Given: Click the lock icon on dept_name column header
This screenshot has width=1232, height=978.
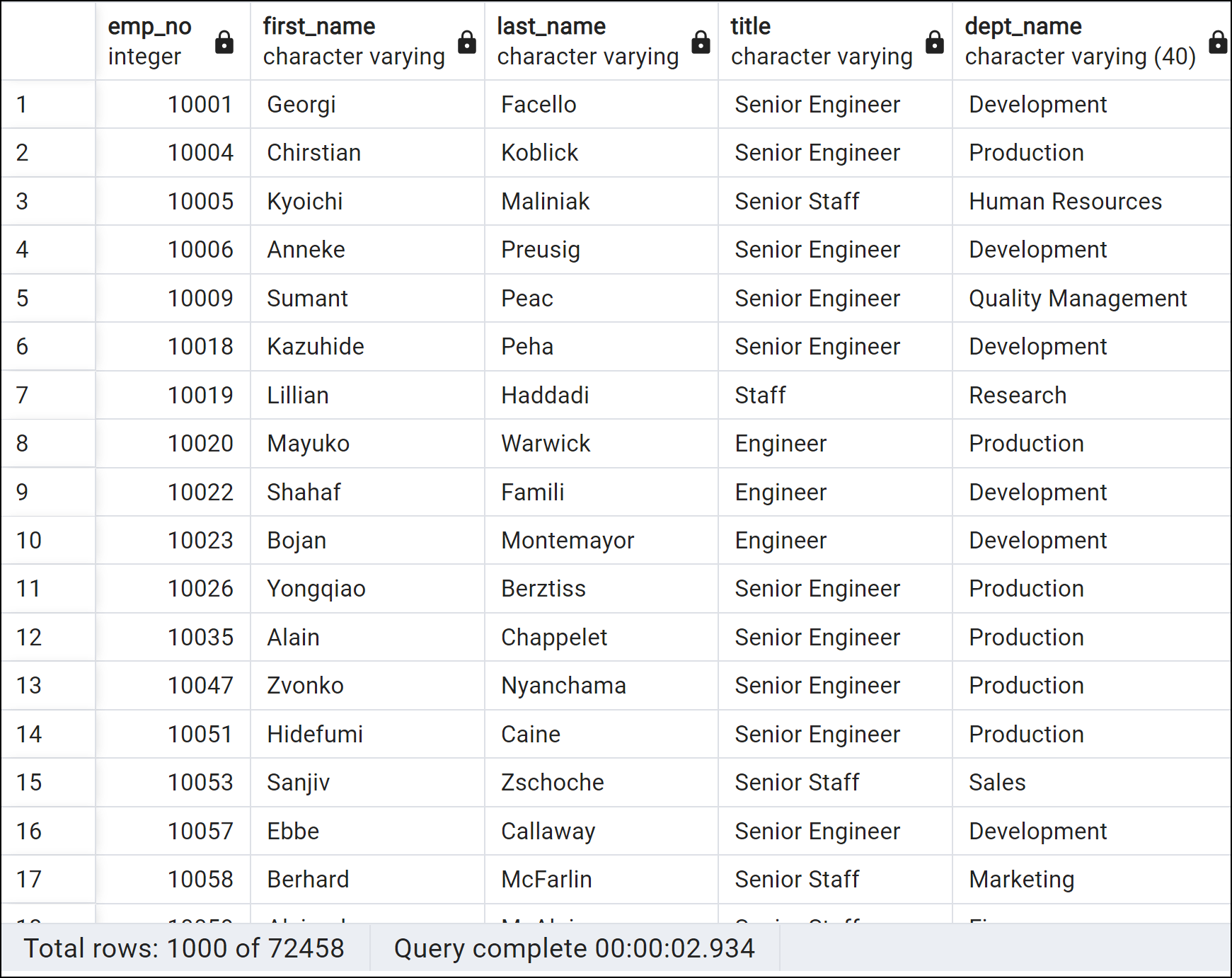Looking at the screenshot, I should pos(1218,42).
